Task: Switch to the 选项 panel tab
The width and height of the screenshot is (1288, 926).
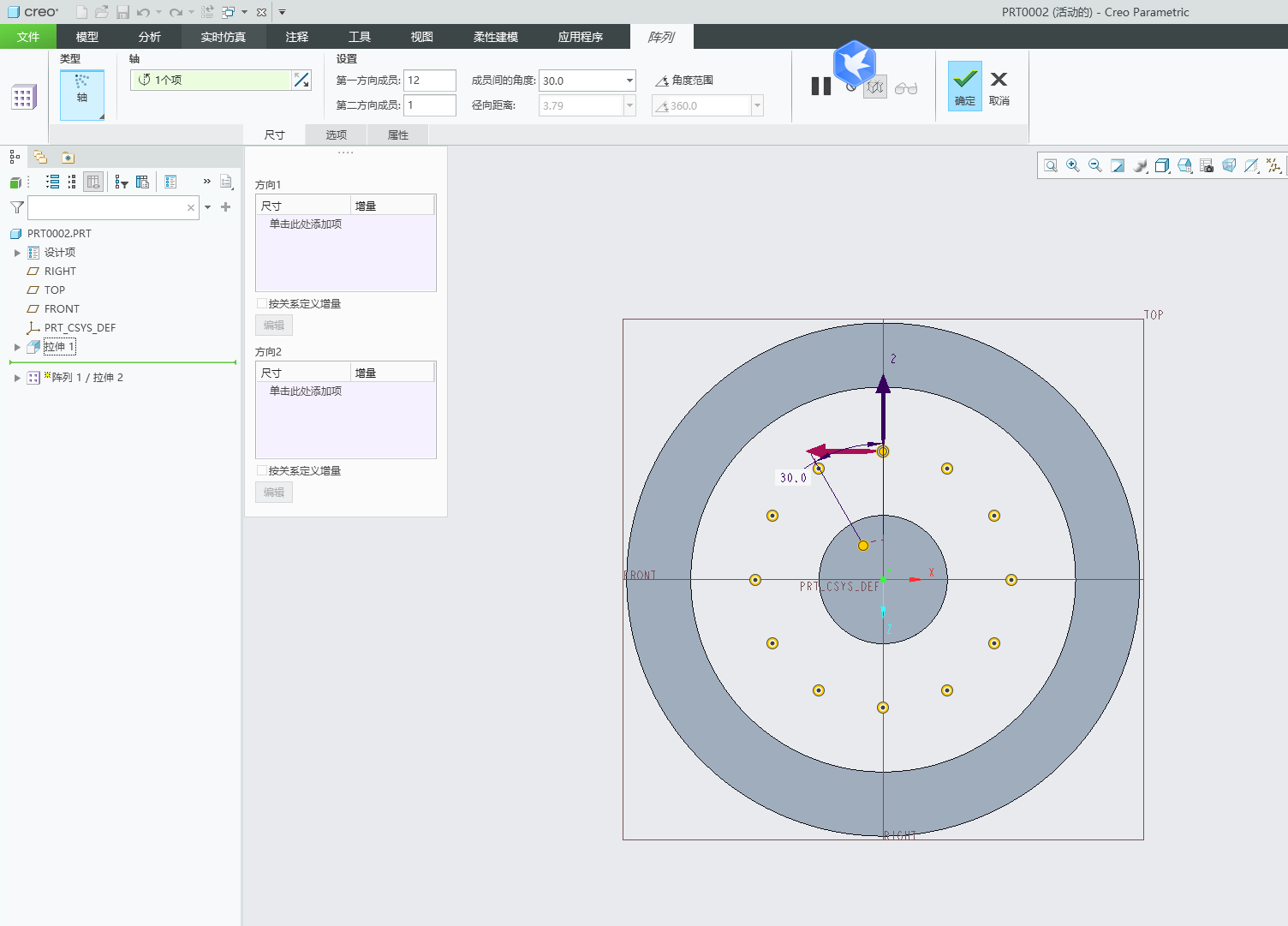Action: click(x=337, y=134)
